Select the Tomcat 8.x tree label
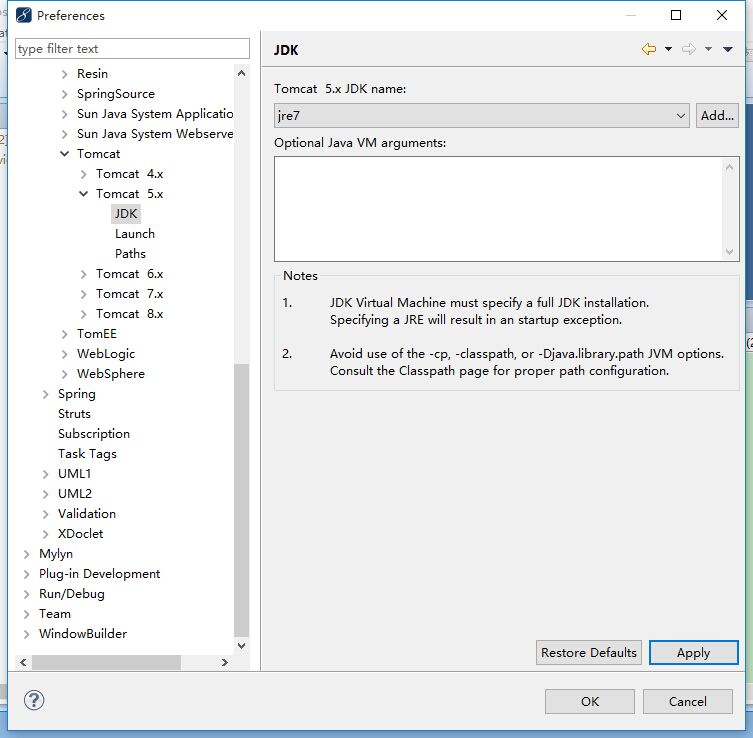This screenshot has width=753, height=738. (130, 314)
